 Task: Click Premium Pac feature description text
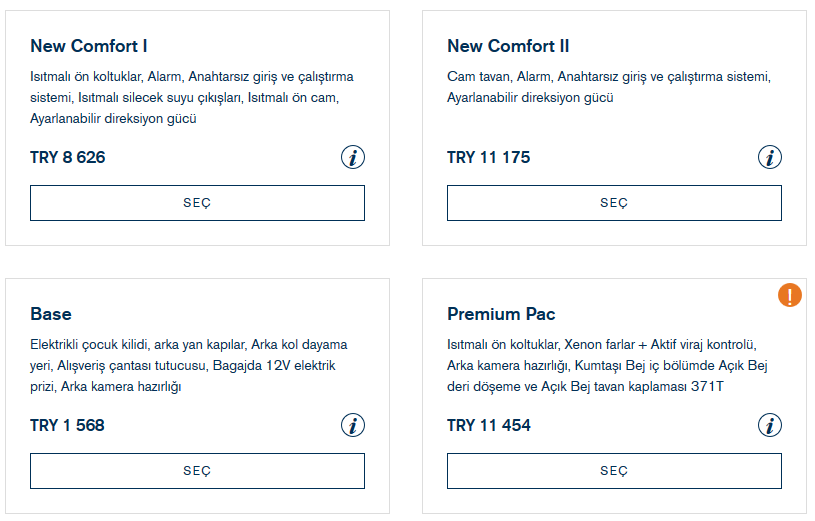607,365
